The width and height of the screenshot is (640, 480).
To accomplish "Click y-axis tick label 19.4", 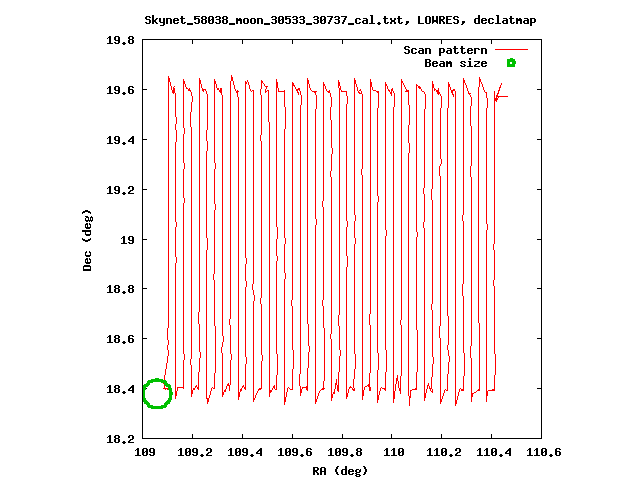I will coord(120,140).
